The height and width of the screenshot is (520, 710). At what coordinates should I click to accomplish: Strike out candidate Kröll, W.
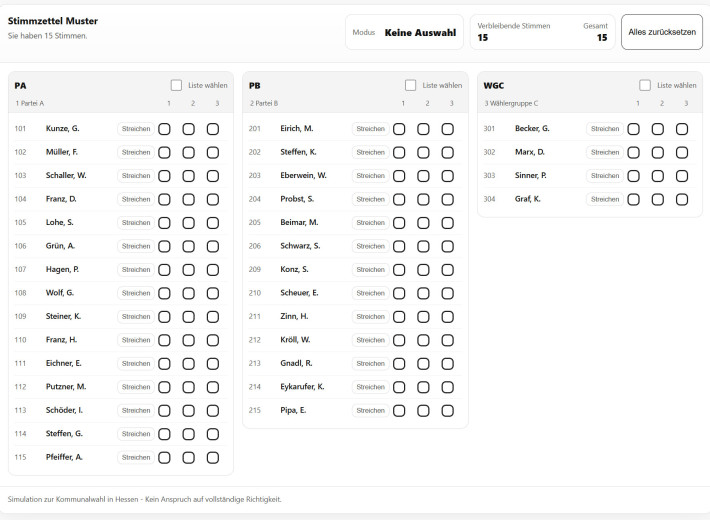(x=370, y=340)
